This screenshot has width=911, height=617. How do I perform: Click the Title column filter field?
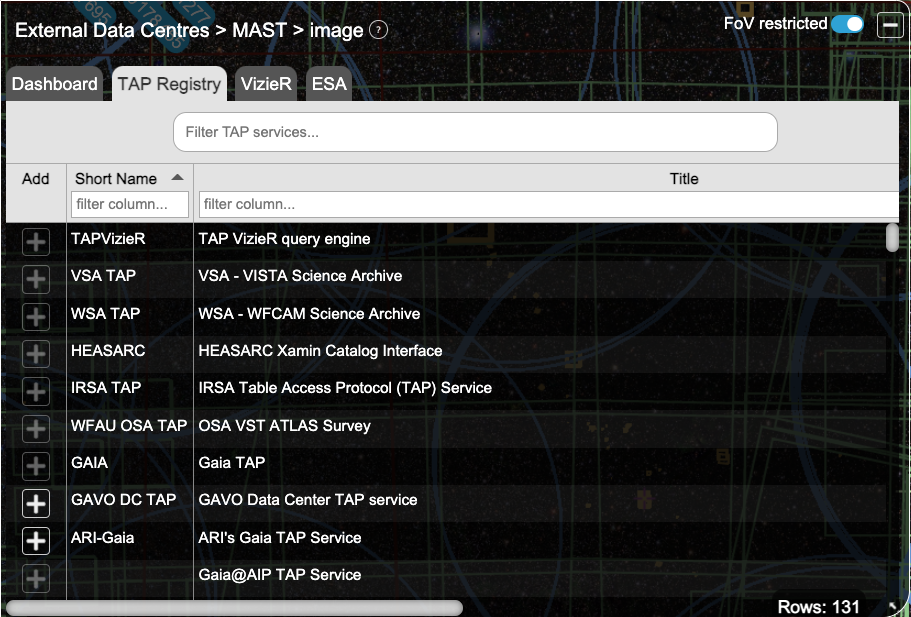548,205
